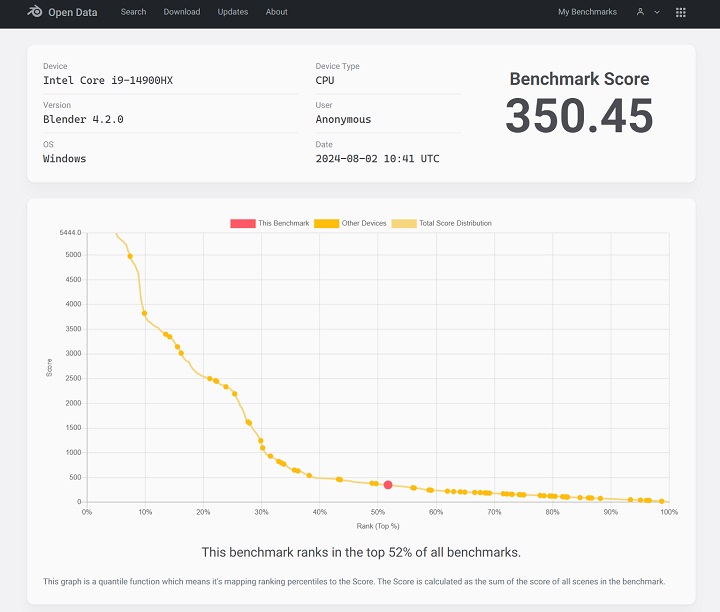Select the Anonymous user value
Screen dimensions: 720x612
[343, 119]
